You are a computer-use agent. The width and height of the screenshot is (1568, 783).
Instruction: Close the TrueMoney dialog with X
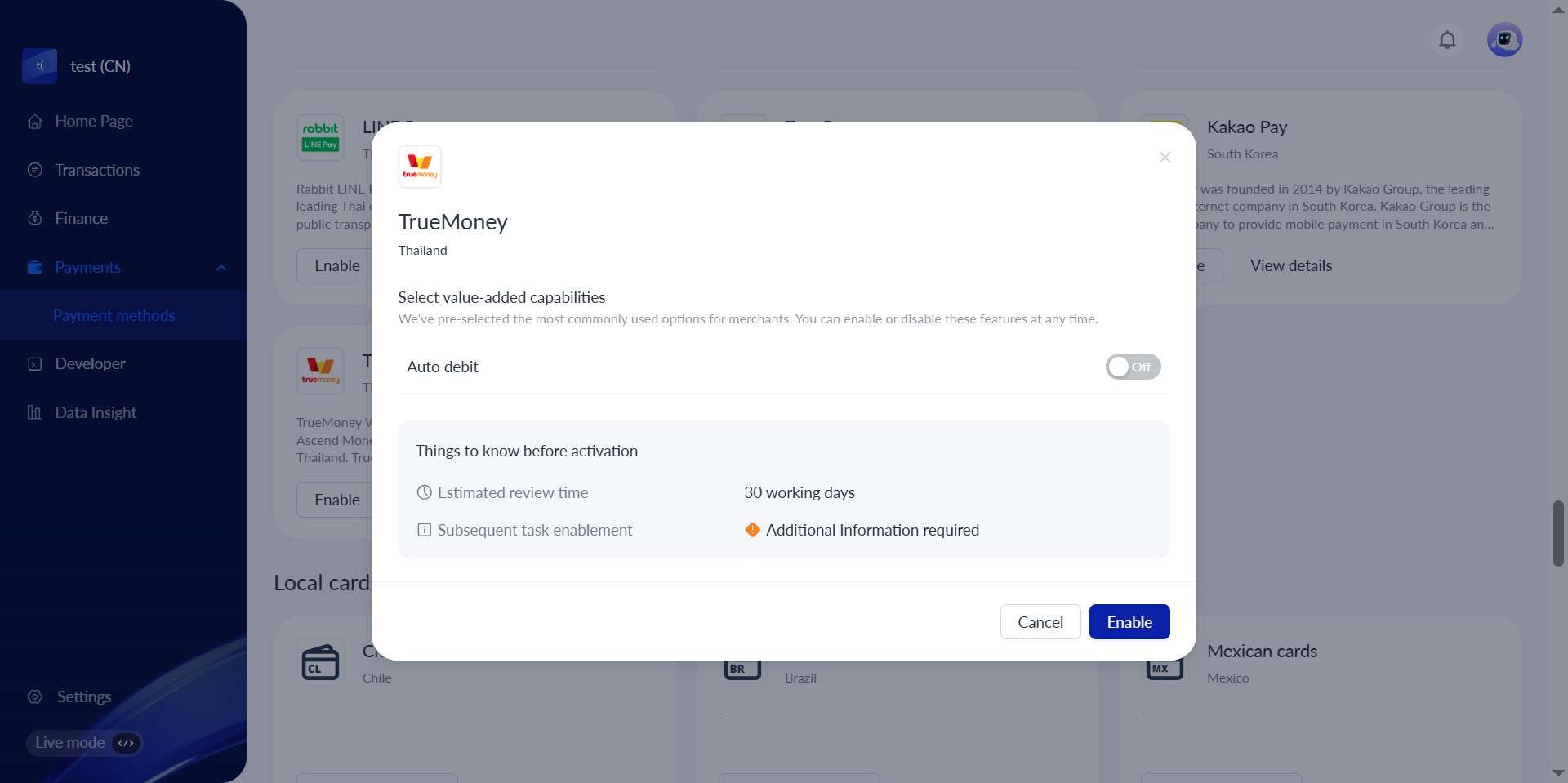(x=1165, y=158)
